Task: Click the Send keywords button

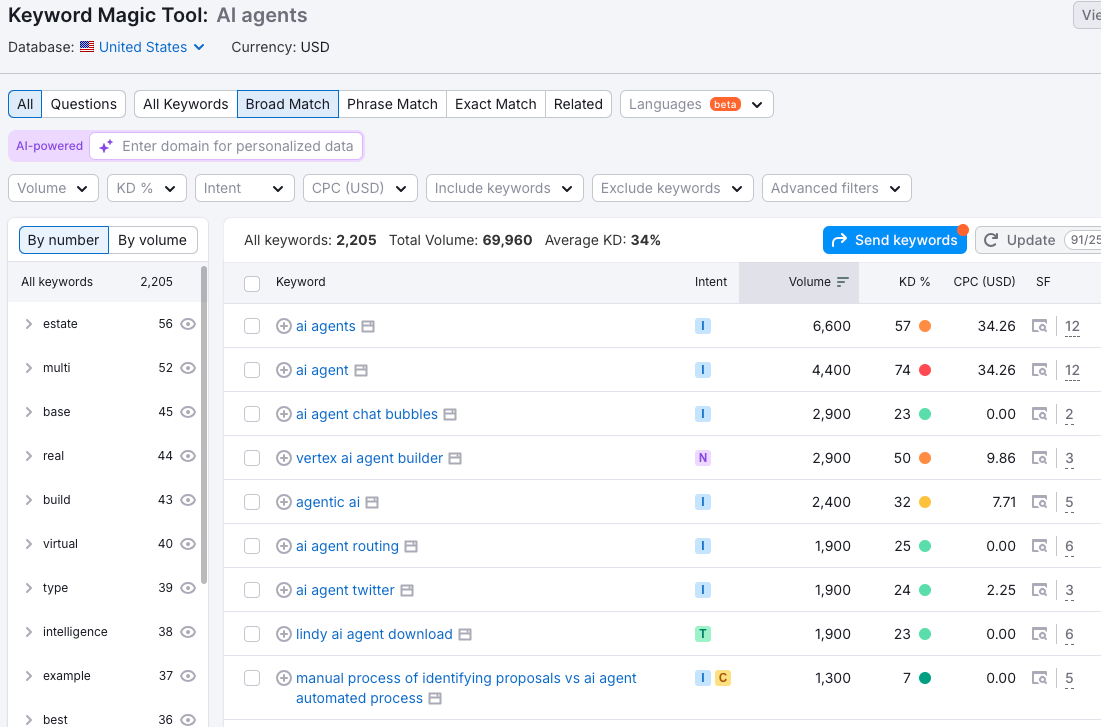Action: pyautogui.click(x=895, y=240)
